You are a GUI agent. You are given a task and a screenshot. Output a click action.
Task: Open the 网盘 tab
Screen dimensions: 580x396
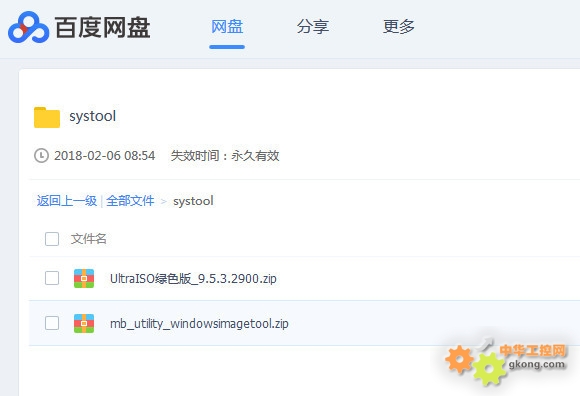pos(227,27)
